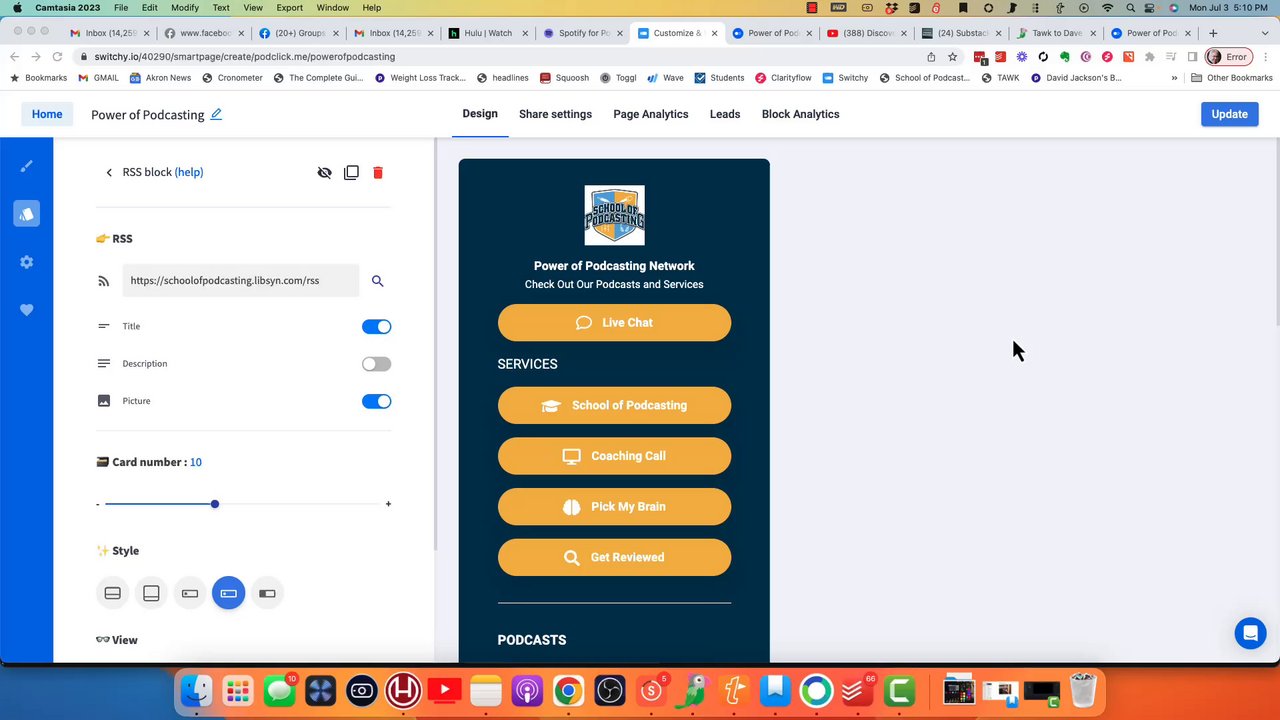Image resolution: width=1280 pixels, height=720 pixels.
Task: Select the first card style option
Action: point(113,593)
